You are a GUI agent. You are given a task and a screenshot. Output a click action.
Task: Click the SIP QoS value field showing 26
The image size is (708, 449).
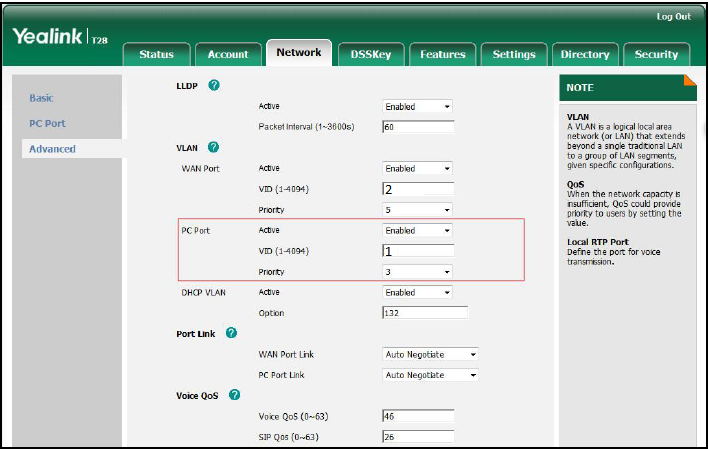tap(418, 437)
